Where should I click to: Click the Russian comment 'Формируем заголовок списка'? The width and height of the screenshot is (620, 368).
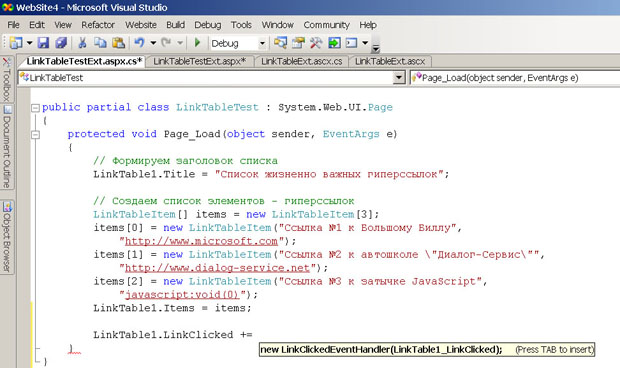[x=195, y=161]
